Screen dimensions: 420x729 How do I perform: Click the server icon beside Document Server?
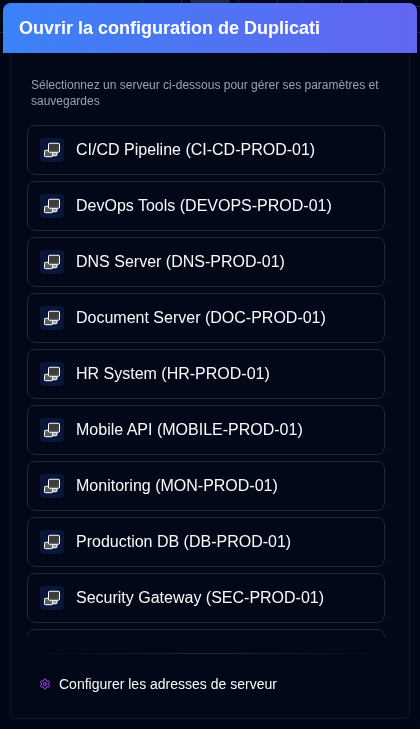pos(52,318)
